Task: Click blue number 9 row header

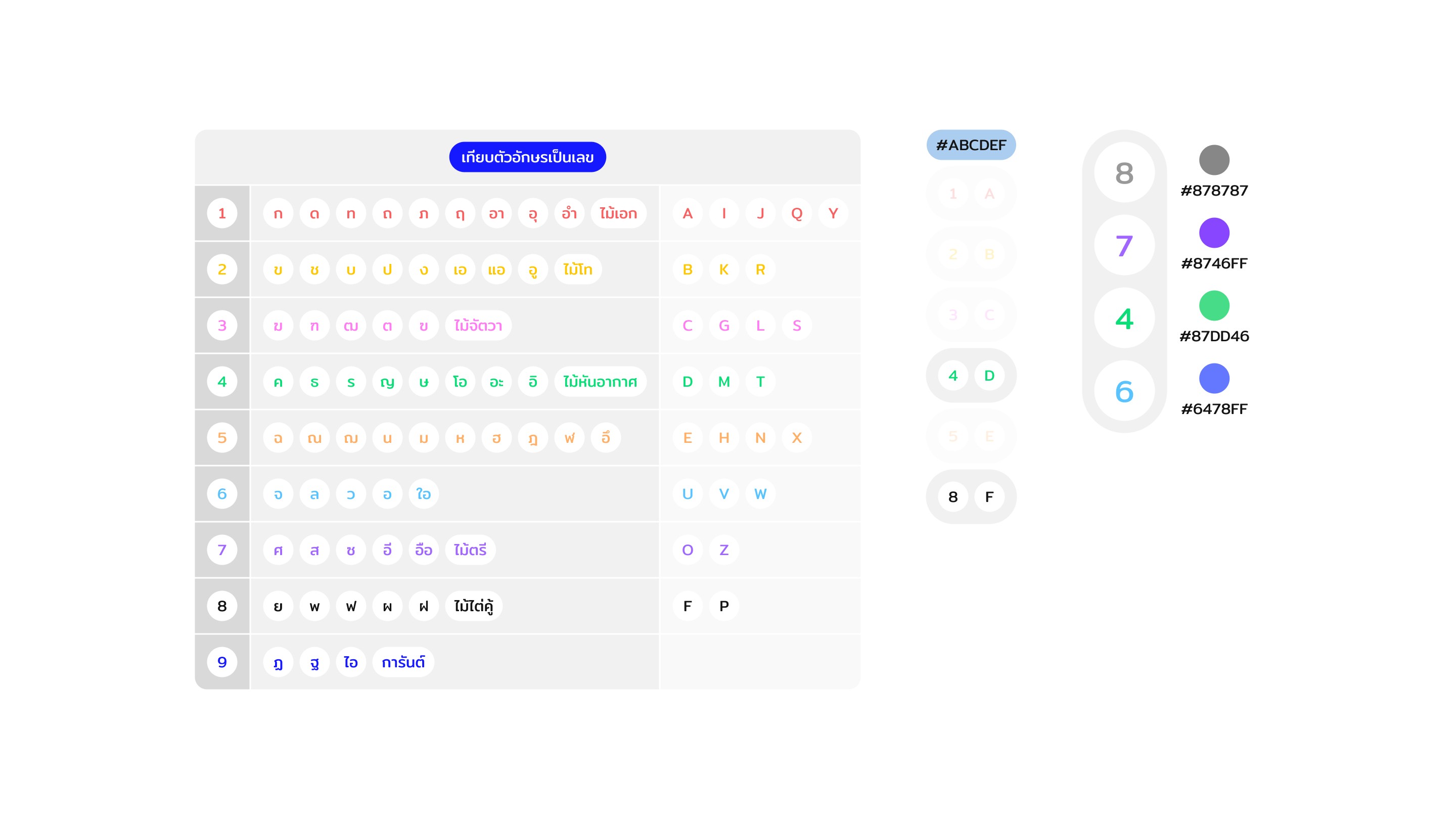Action: 221,662
